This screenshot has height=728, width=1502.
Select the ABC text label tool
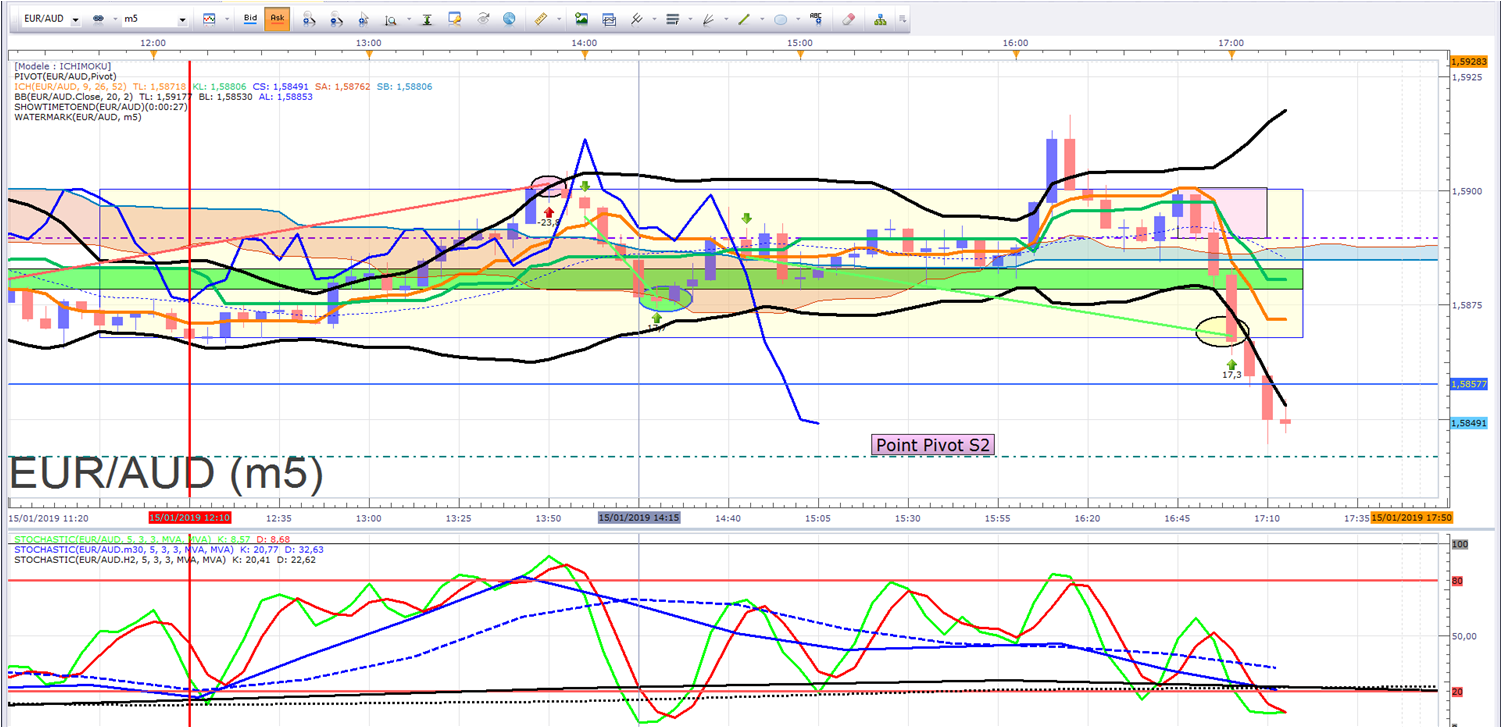click(817, 19)
